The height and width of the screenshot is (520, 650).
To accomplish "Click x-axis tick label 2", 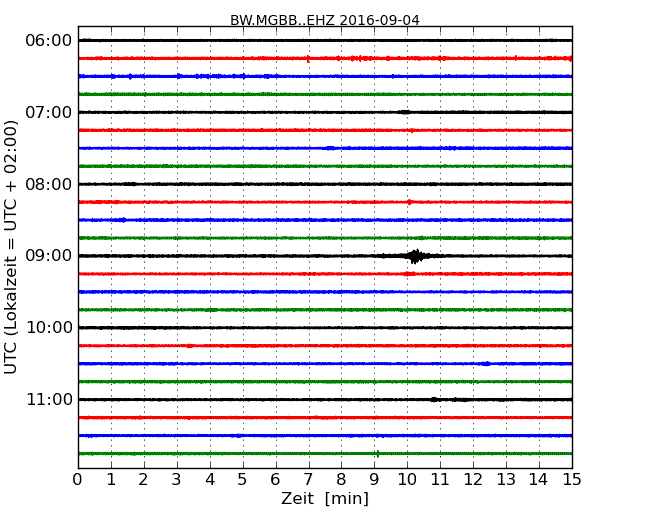I will [143, 480].
